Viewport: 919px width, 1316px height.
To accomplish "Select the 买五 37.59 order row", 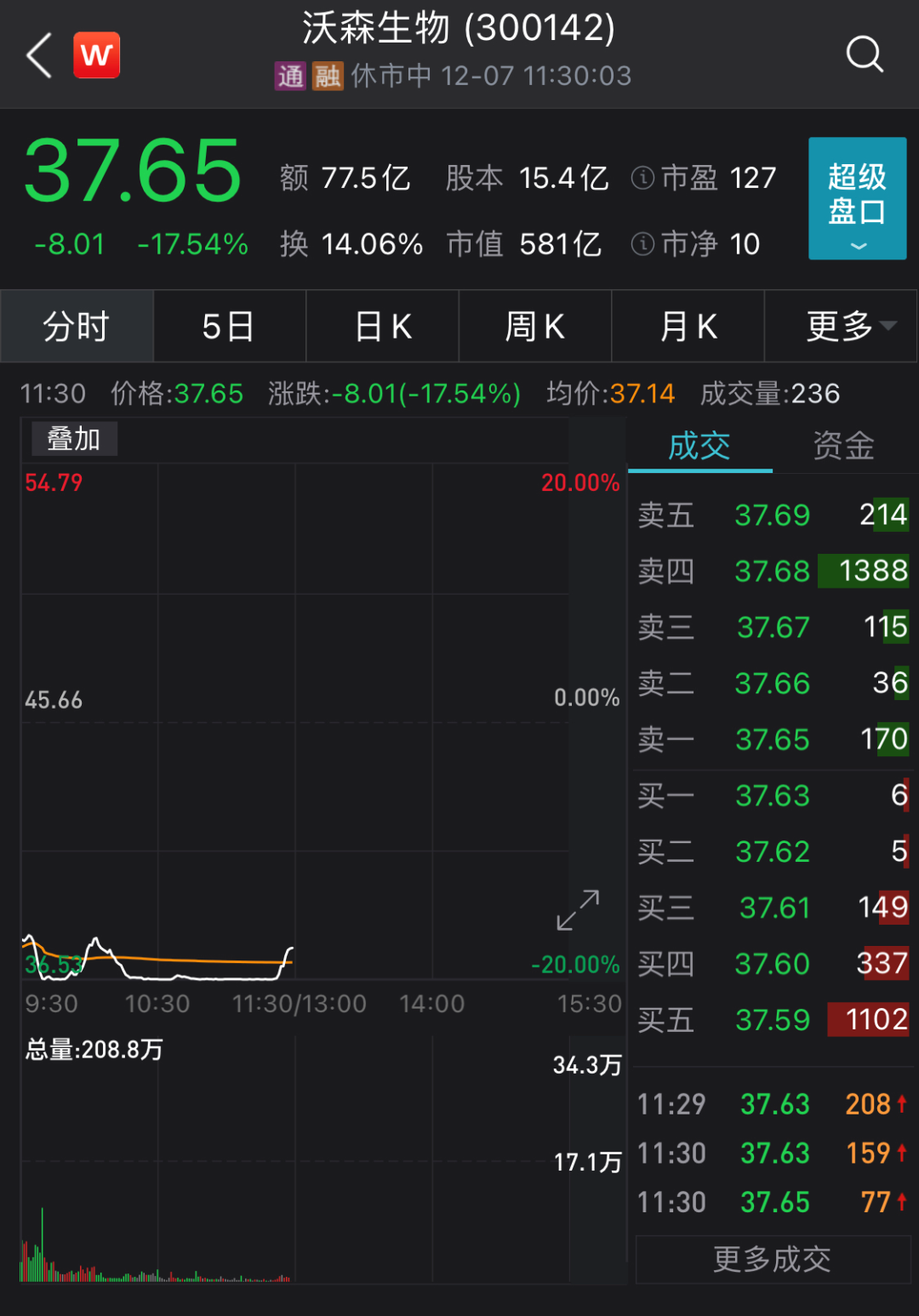I will click(773, 1020).
